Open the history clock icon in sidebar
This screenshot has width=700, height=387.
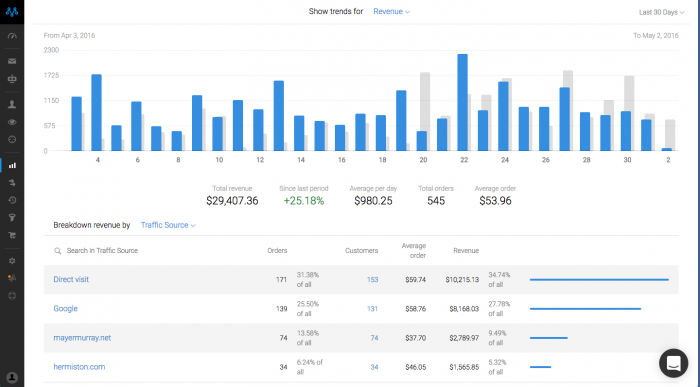point(12,200)
